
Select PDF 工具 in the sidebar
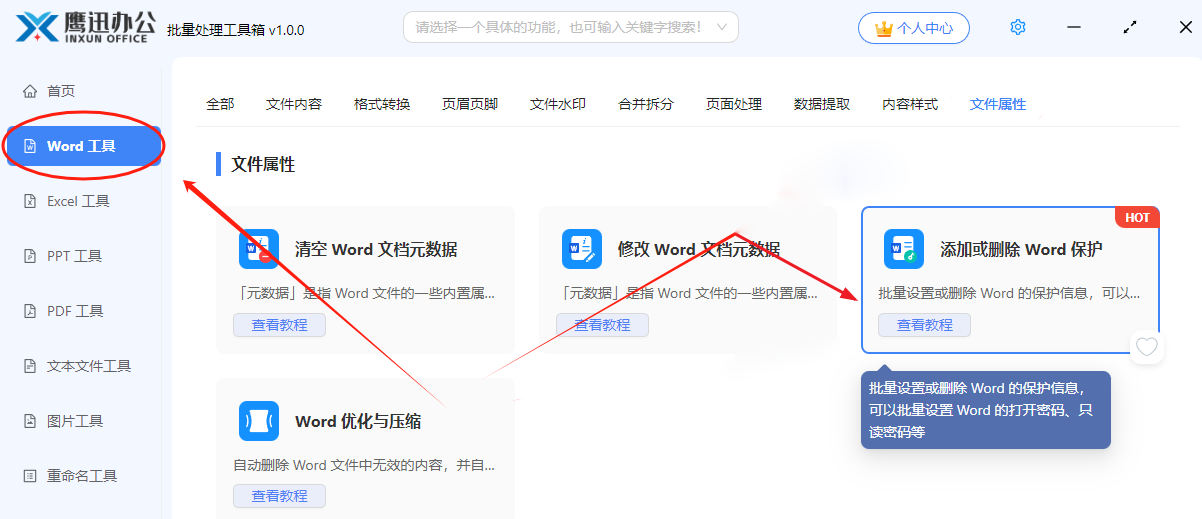pyautogui.click(x=84, y=311)
